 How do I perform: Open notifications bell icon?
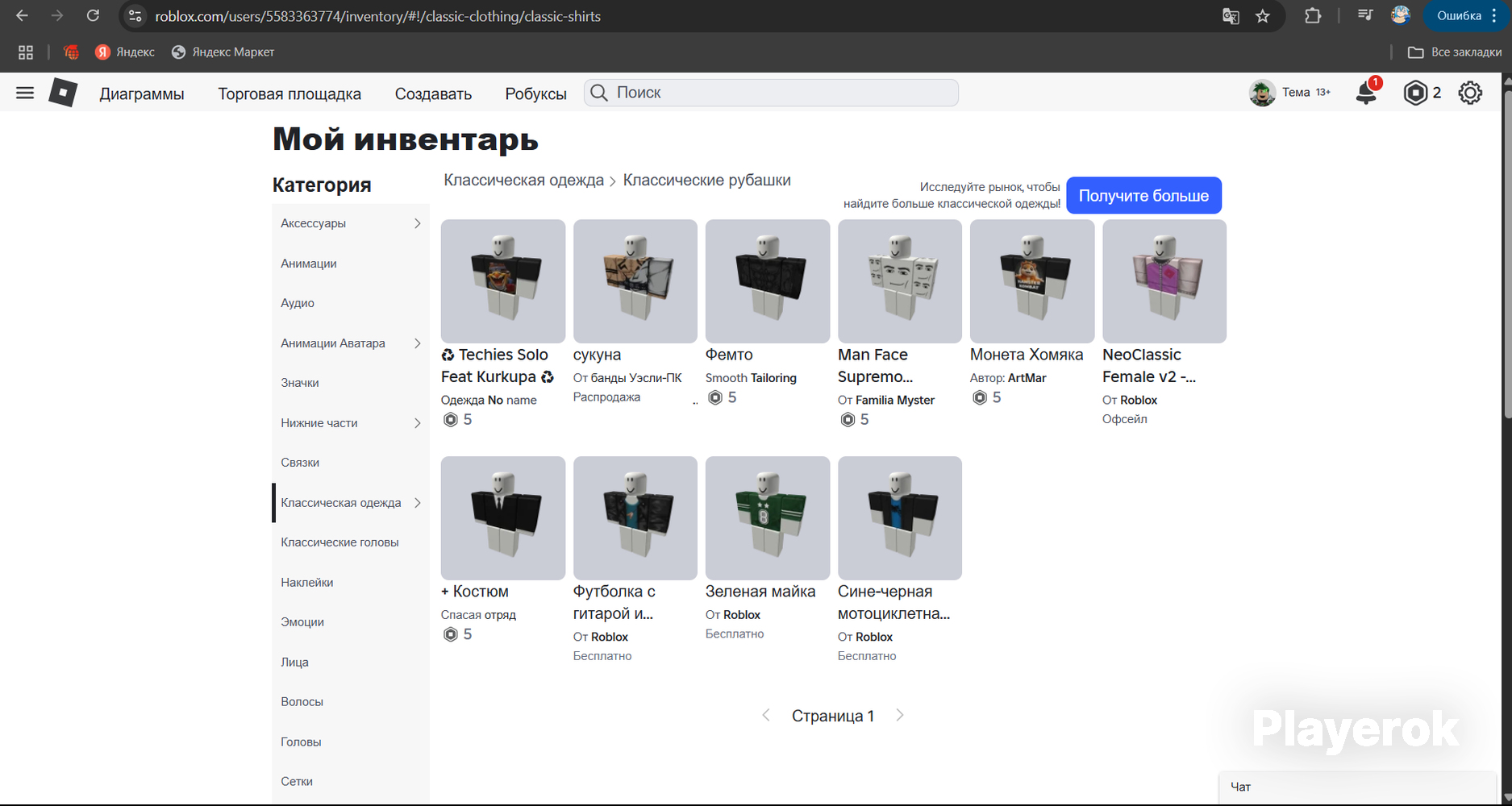coord(1366,93)
